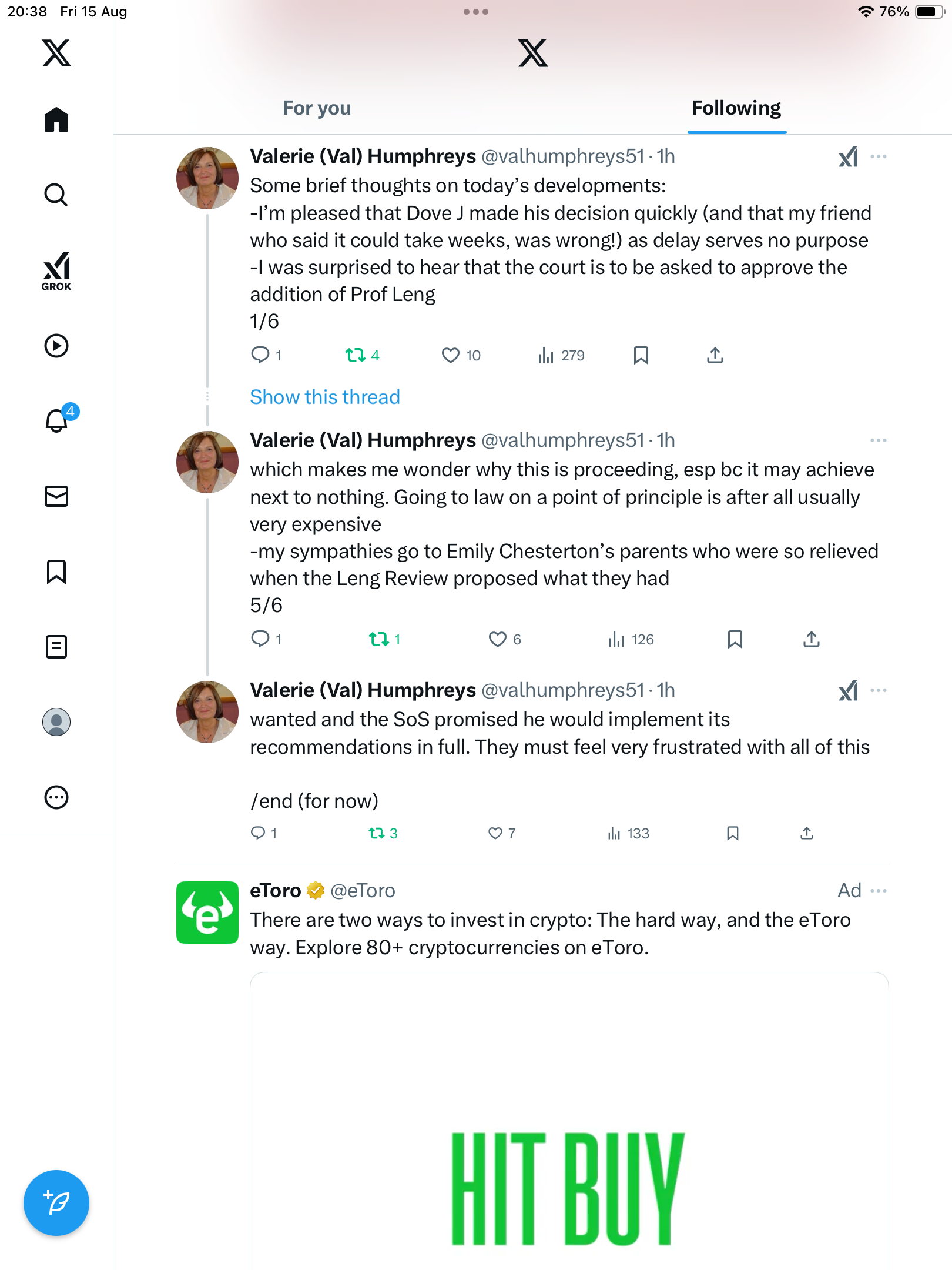Image resolution: width=952 pixels, height=1270 pixels.
Task: Open the sidebar Bookmarks icon
Action: click(56, 571)
